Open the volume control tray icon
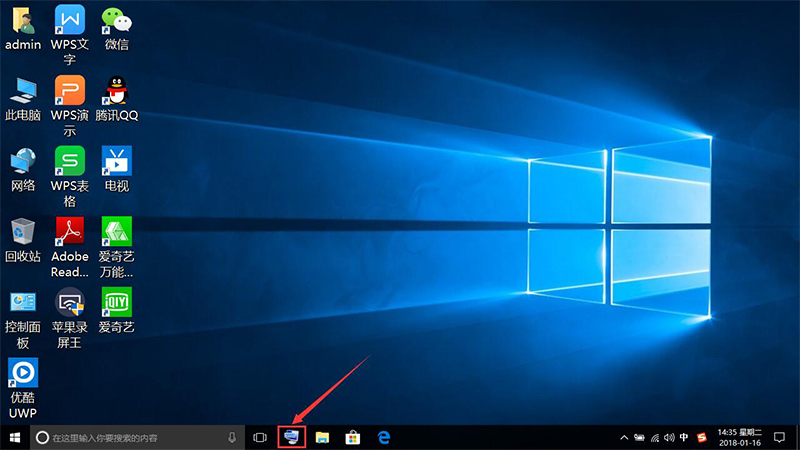 coord(669,438)
